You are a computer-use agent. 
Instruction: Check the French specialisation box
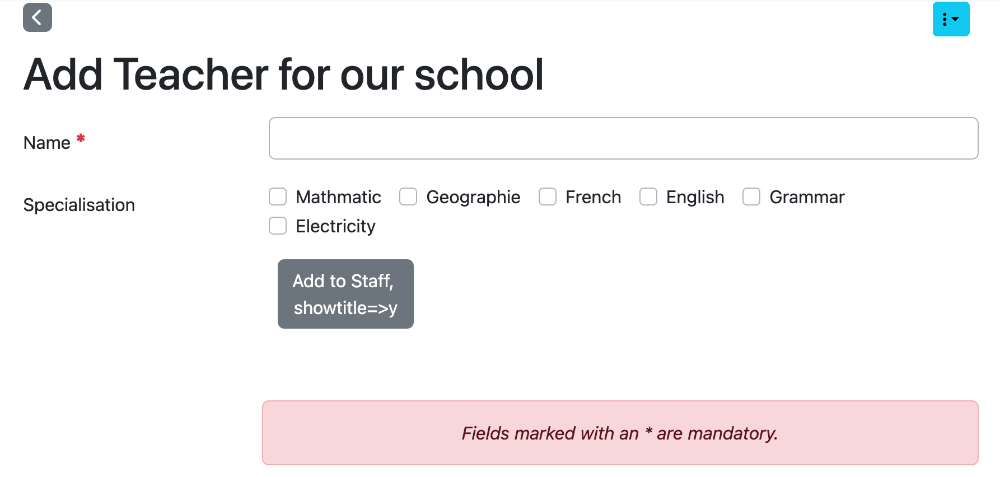[547, 197]
